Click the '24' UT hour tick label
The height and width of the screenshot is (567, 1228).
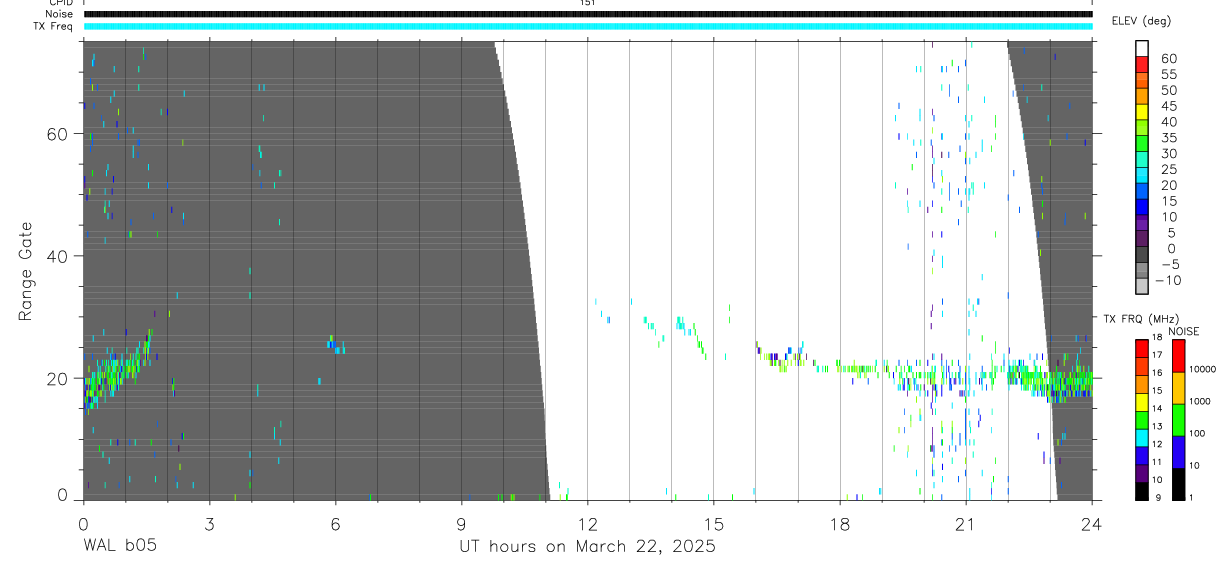point(1092,524)
